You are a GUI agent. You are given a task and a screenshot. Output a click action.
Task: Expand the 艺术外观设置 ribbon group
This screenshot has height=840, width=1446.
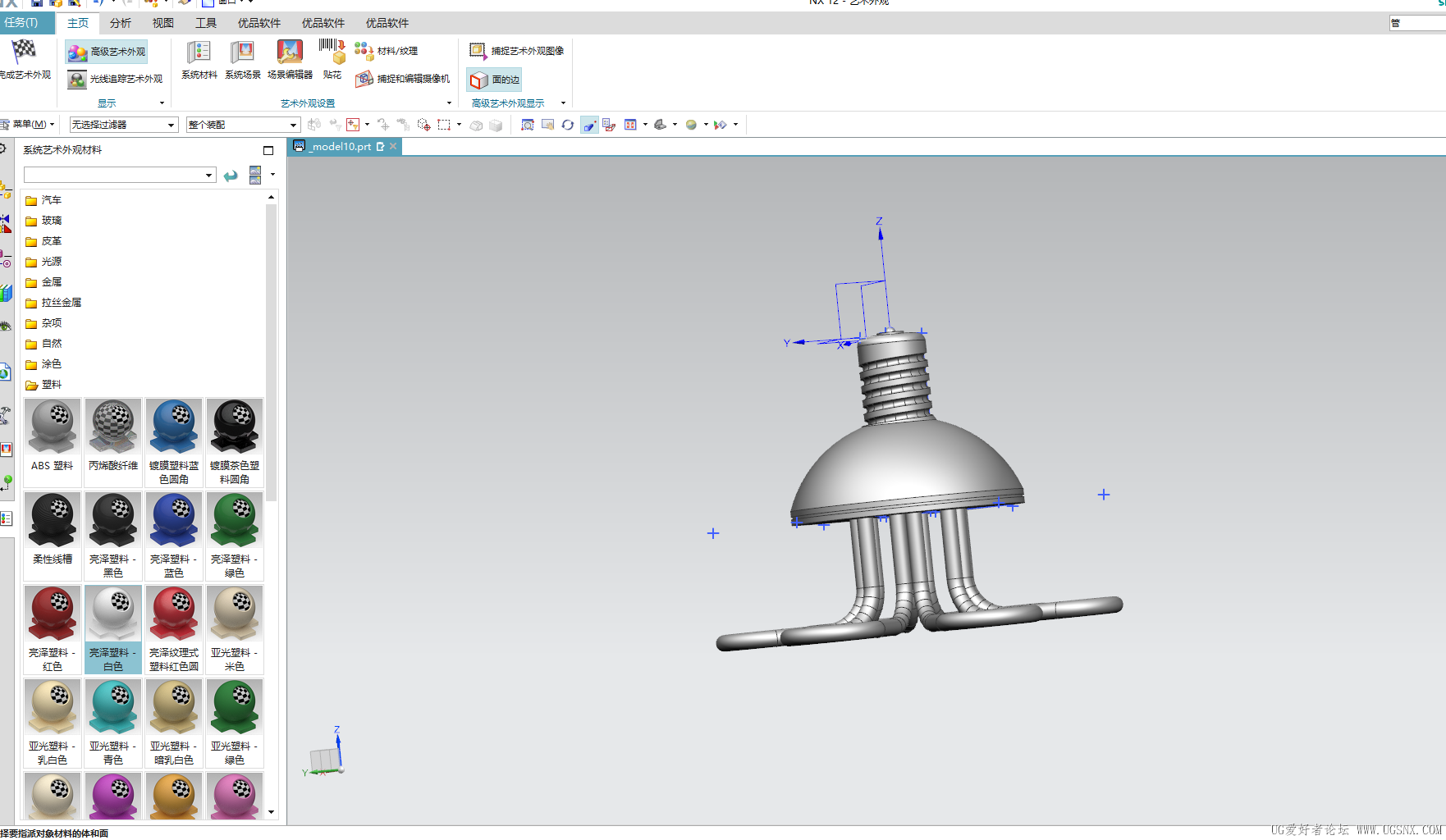point(449,103)
